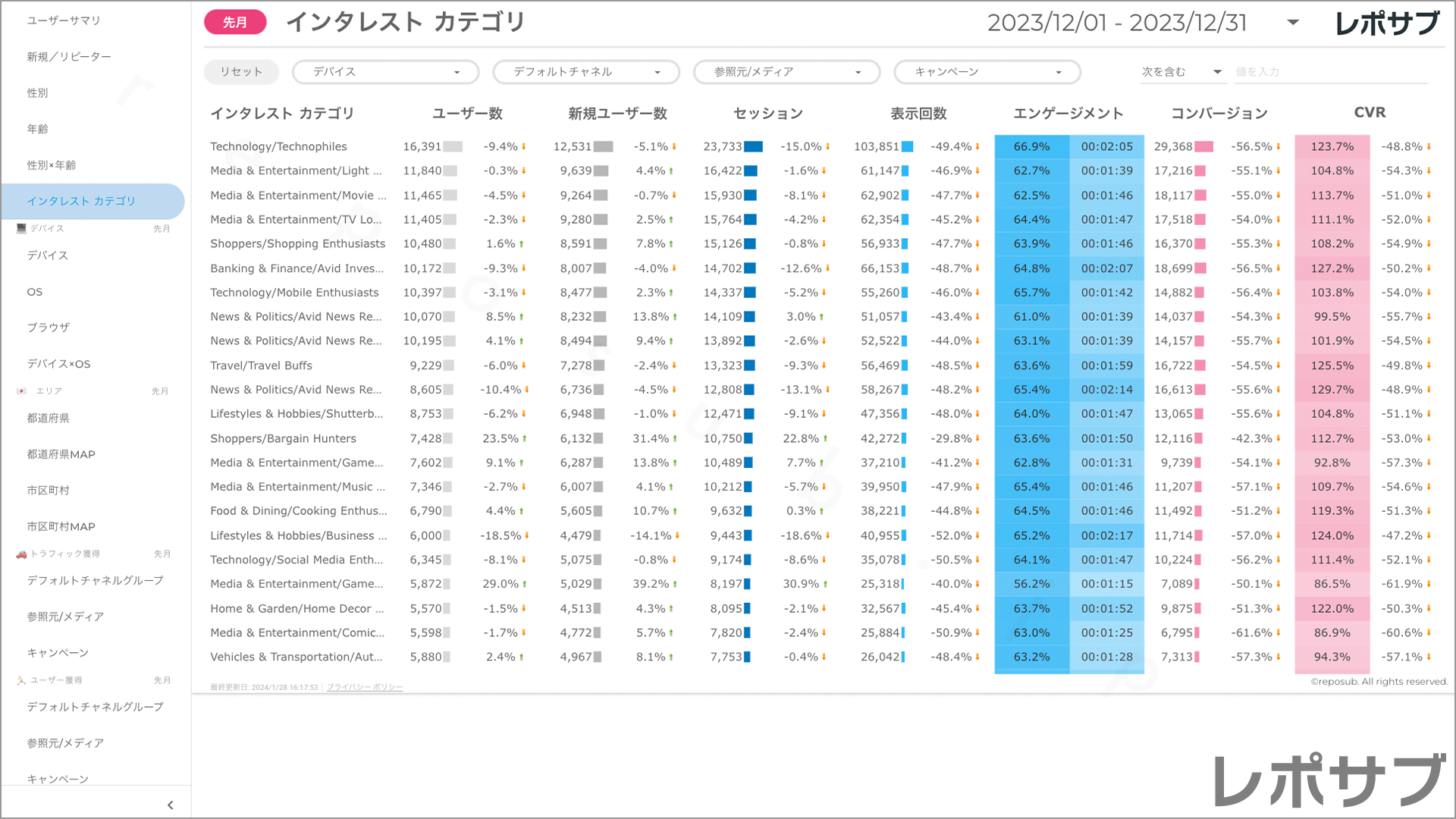This screenshot has width=1456, height=819.
Task: Open the プライバシー ポリシー link
Action: (365, 687)
